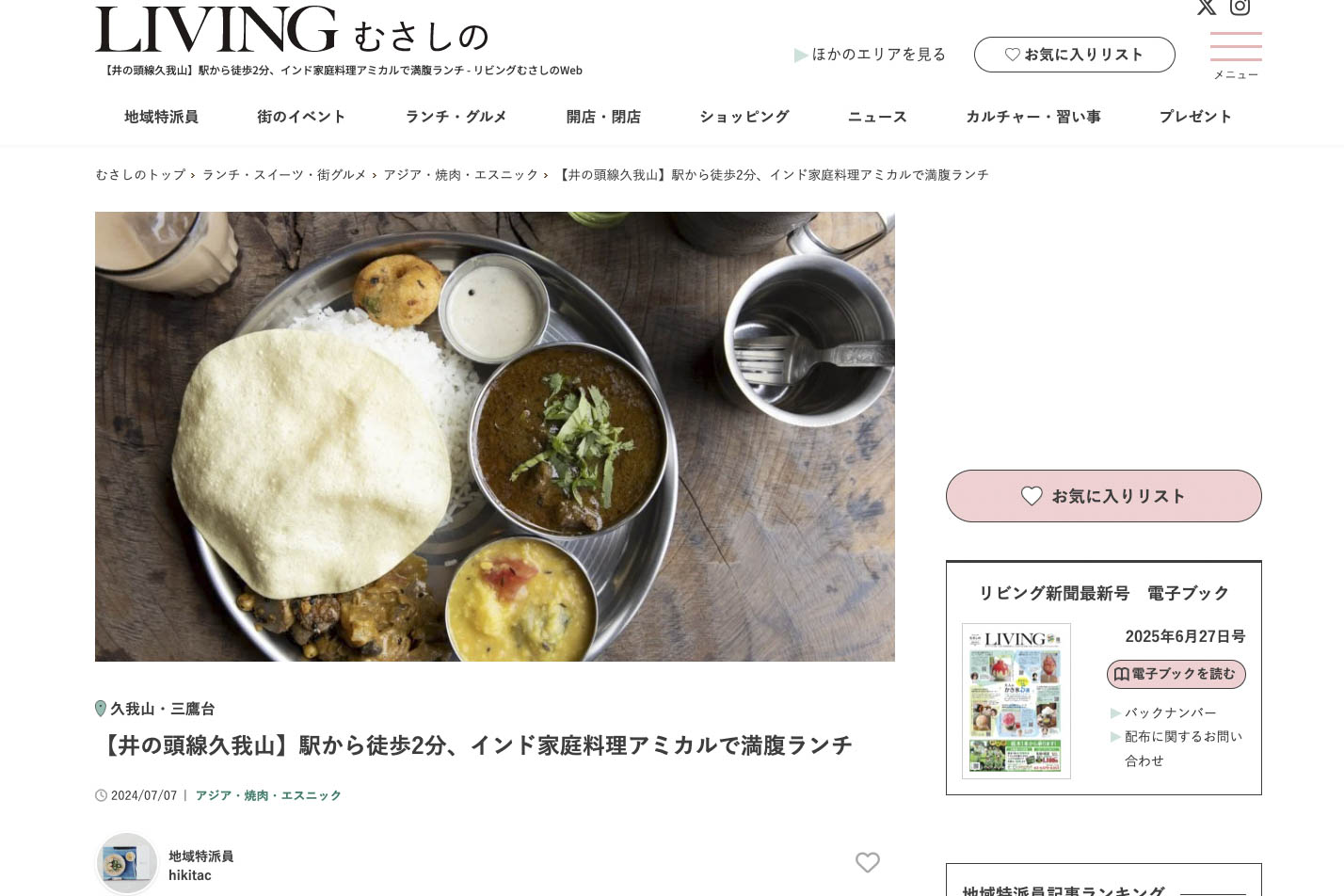This screenshot has width=1344, height=896.
Task: Click the hikitac author avatar
Action: pos(127,863)
